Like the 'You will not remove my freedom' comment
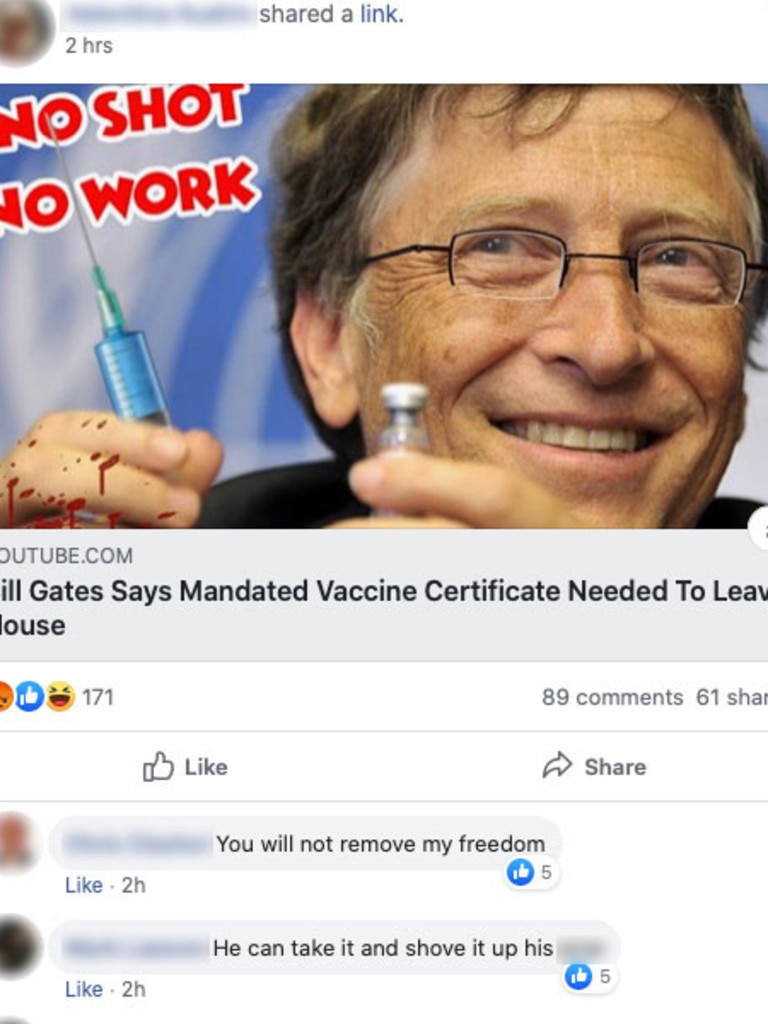The image size is (768, 1024). click(x=84, y=885)
